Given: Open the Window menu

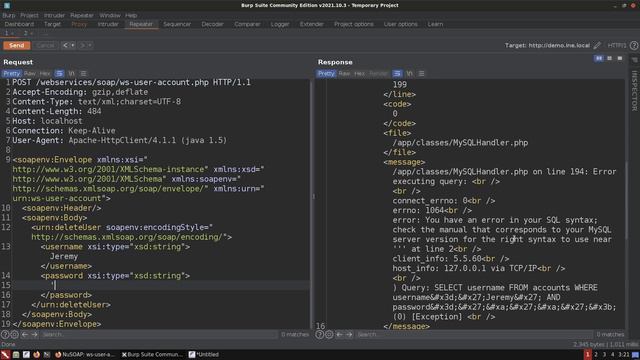Looking at the screenshot, I should [x=110, y=15].
